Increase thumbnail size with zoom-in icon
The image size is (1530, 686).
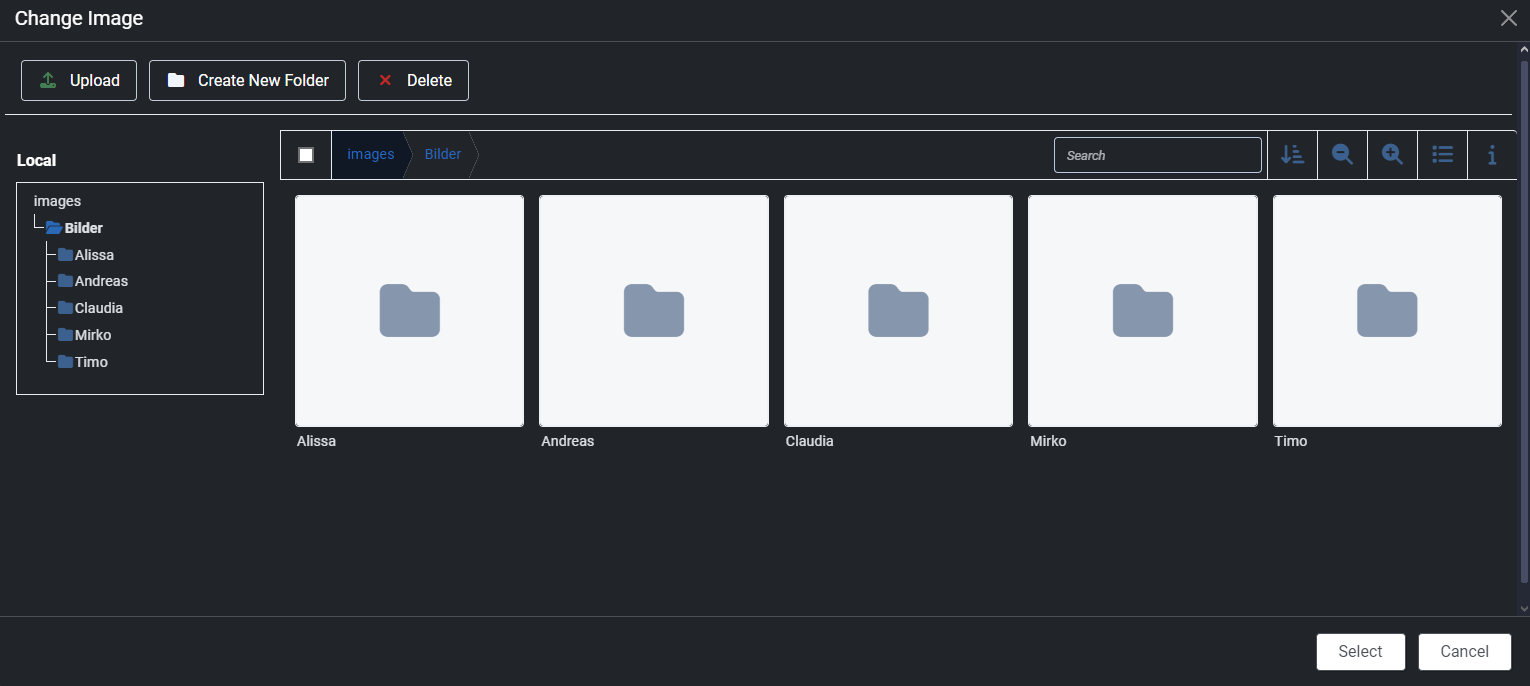point(1392,155)
